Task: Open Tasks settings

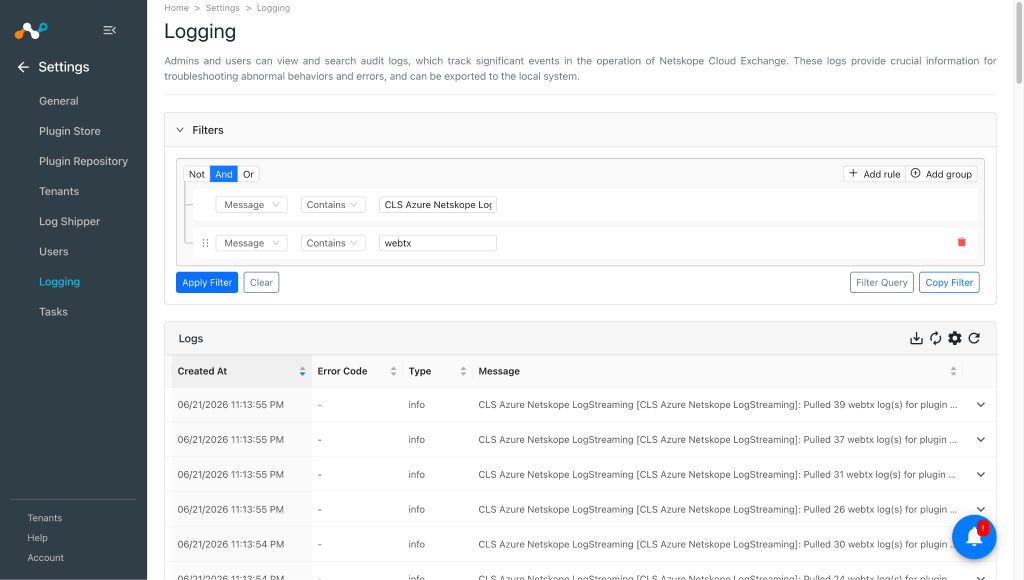Action: (54, 312)
